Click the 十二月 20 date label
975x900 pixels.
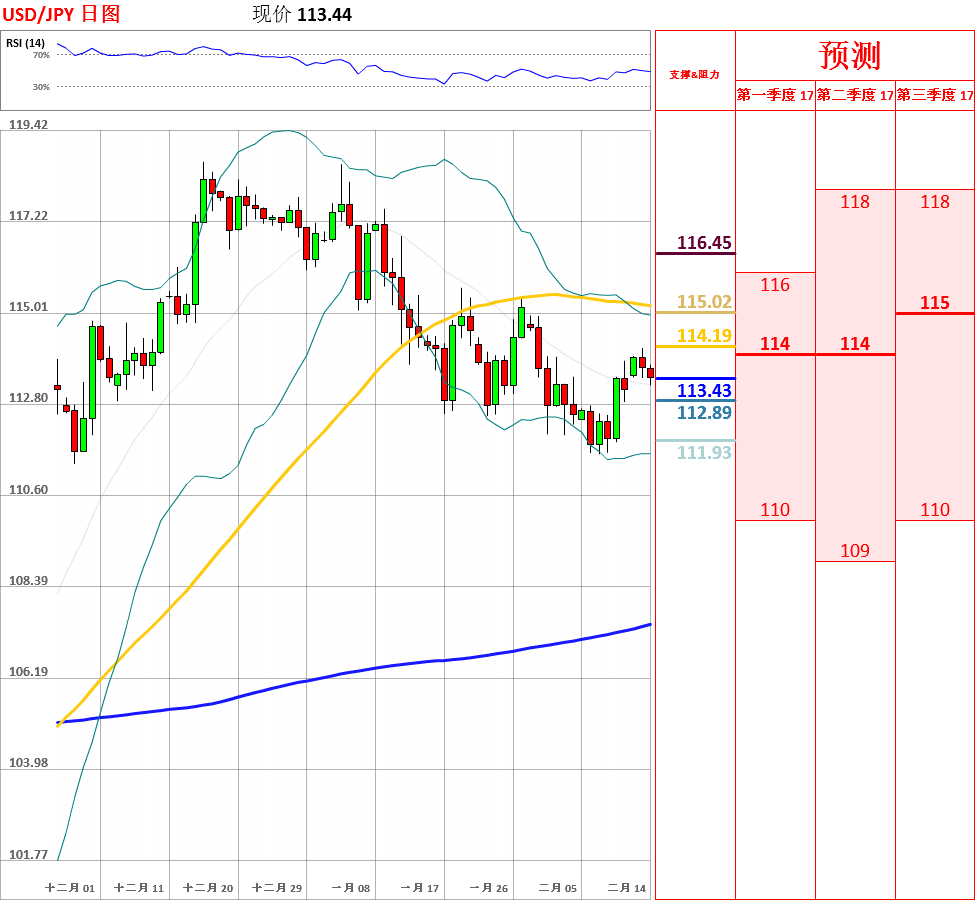pyautogui.click(x=208, y=888)
